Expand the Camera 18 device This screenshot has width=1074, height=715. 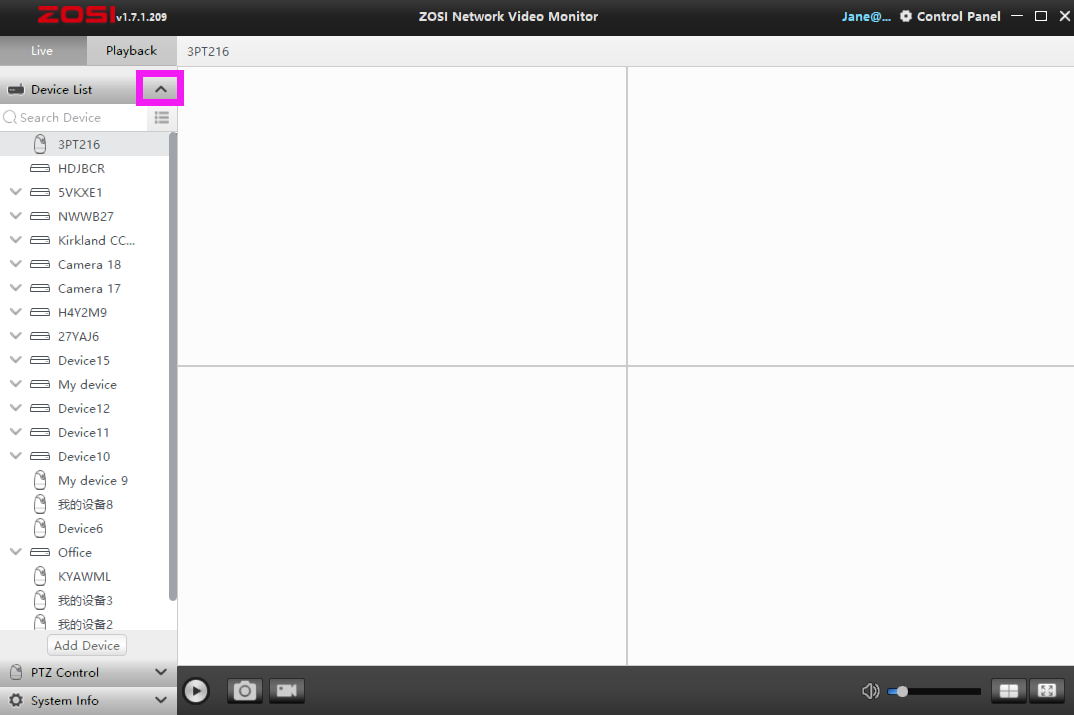(16, 264)
